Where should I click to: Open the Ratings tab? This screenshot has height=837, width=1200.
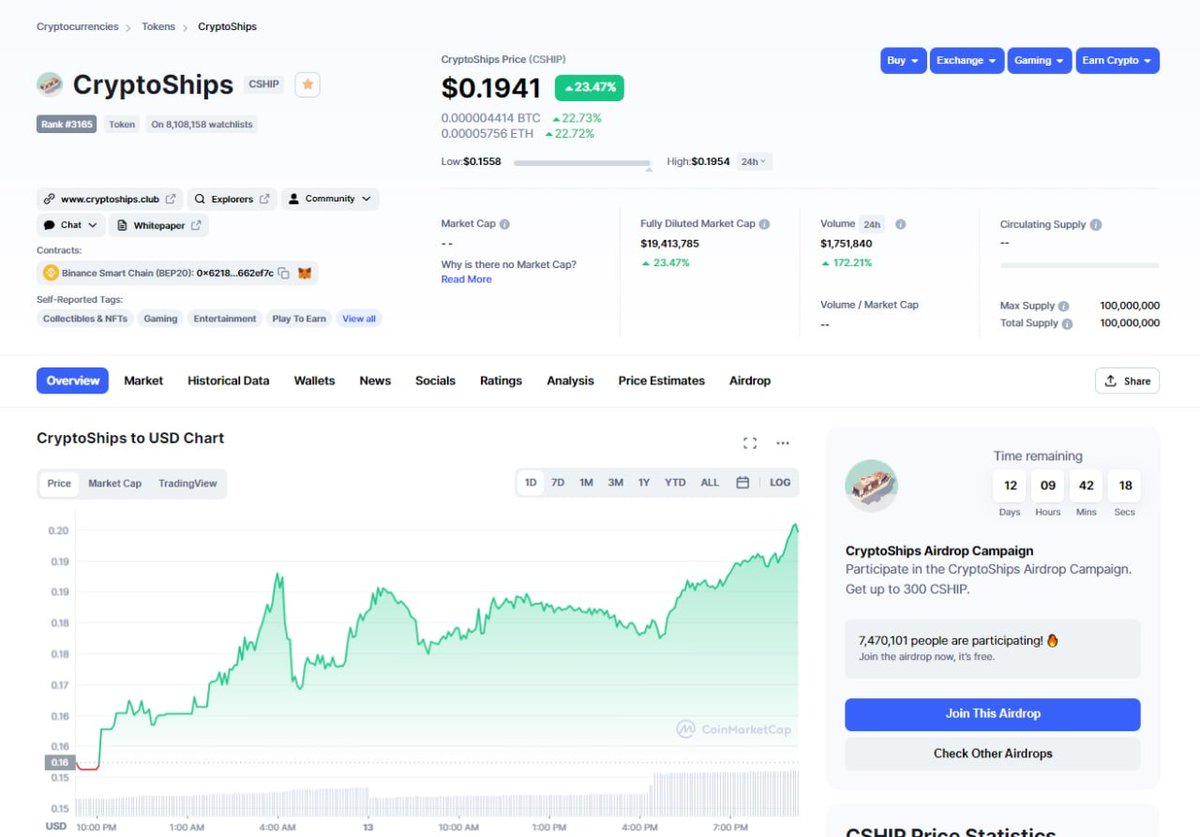501,381
